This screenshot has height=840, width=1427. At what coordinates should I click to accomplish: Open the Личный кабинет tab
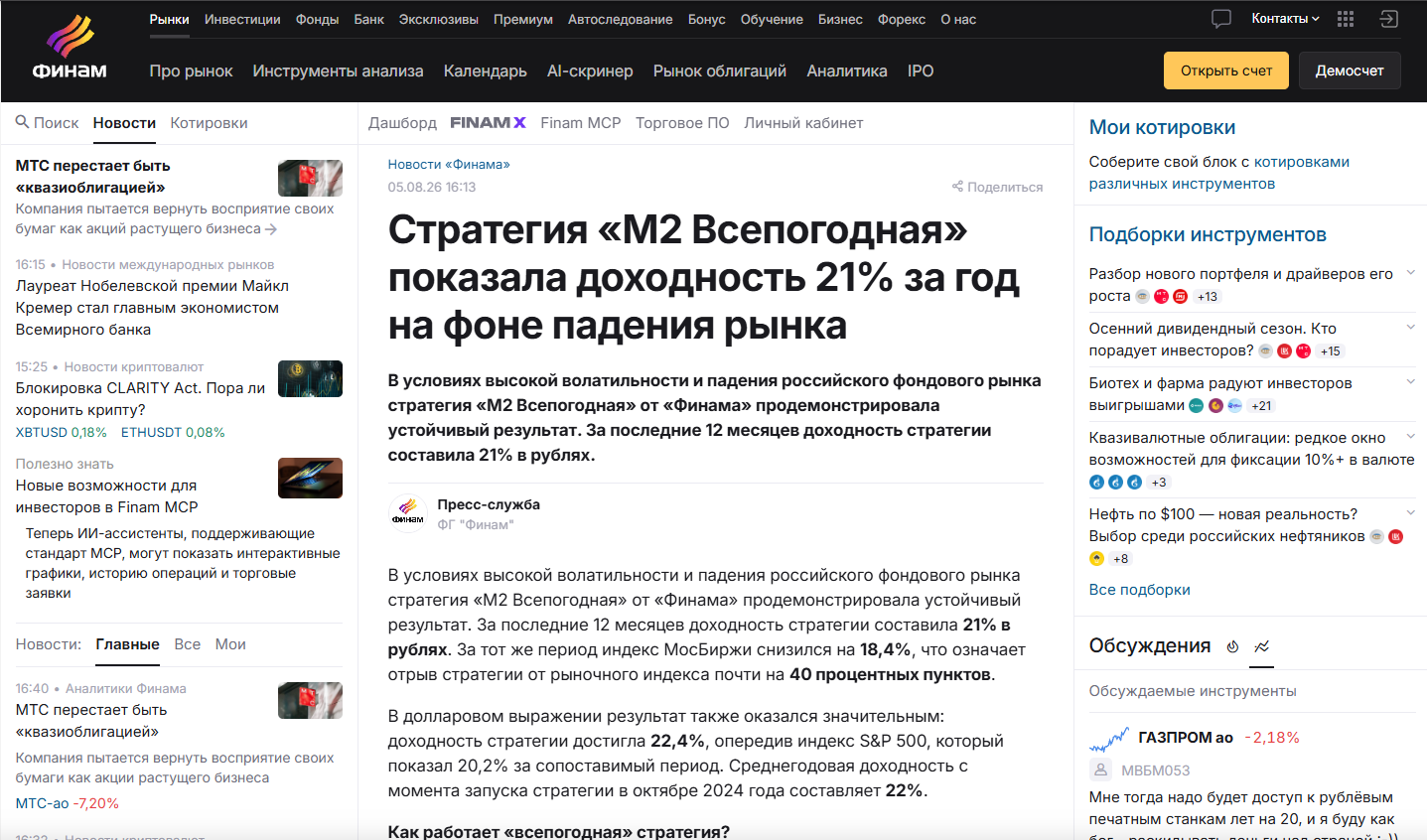[803, 123]
